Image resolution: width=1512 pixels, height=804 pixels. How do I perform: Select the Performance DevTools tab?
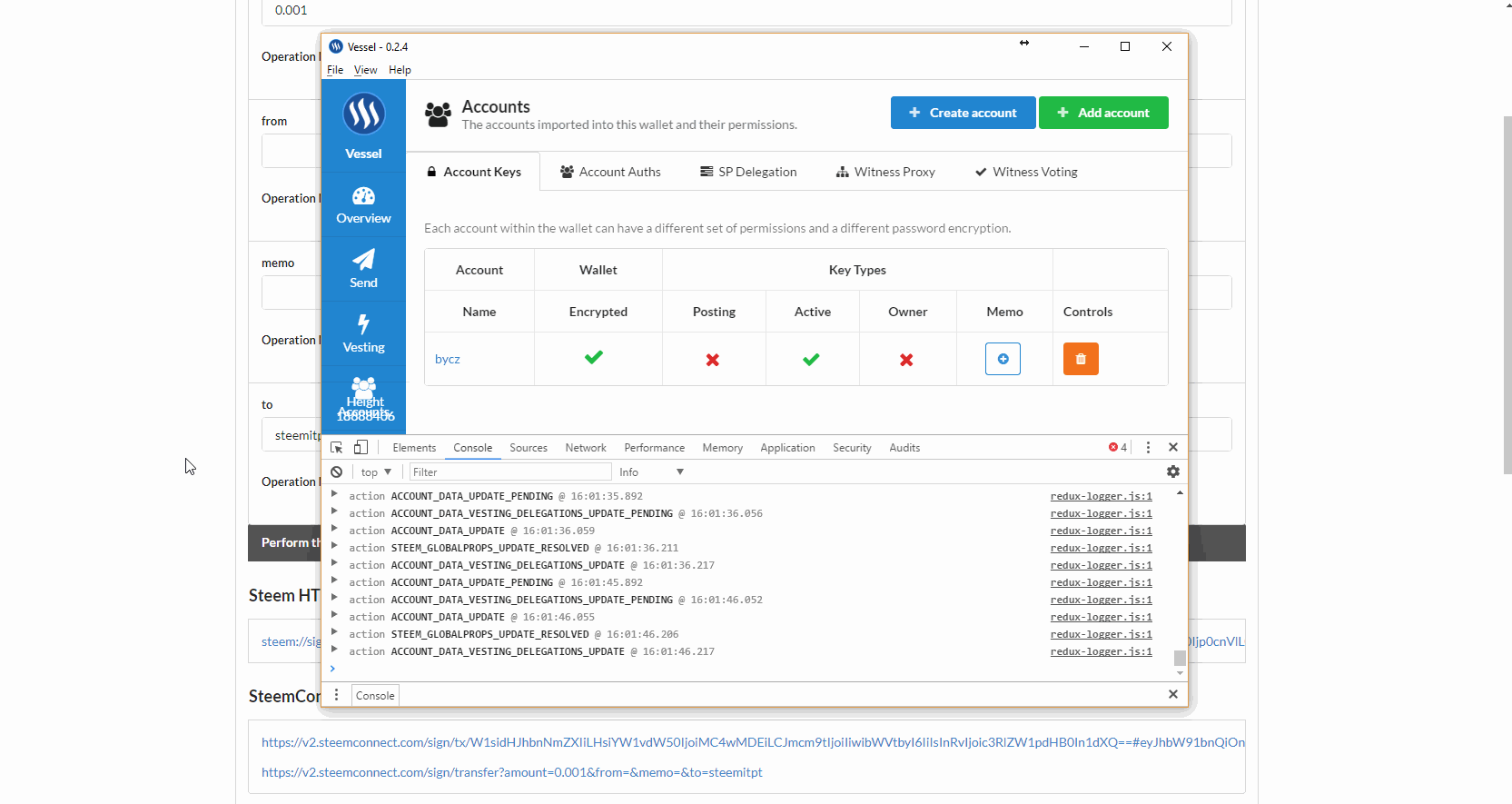click(655, 448)
